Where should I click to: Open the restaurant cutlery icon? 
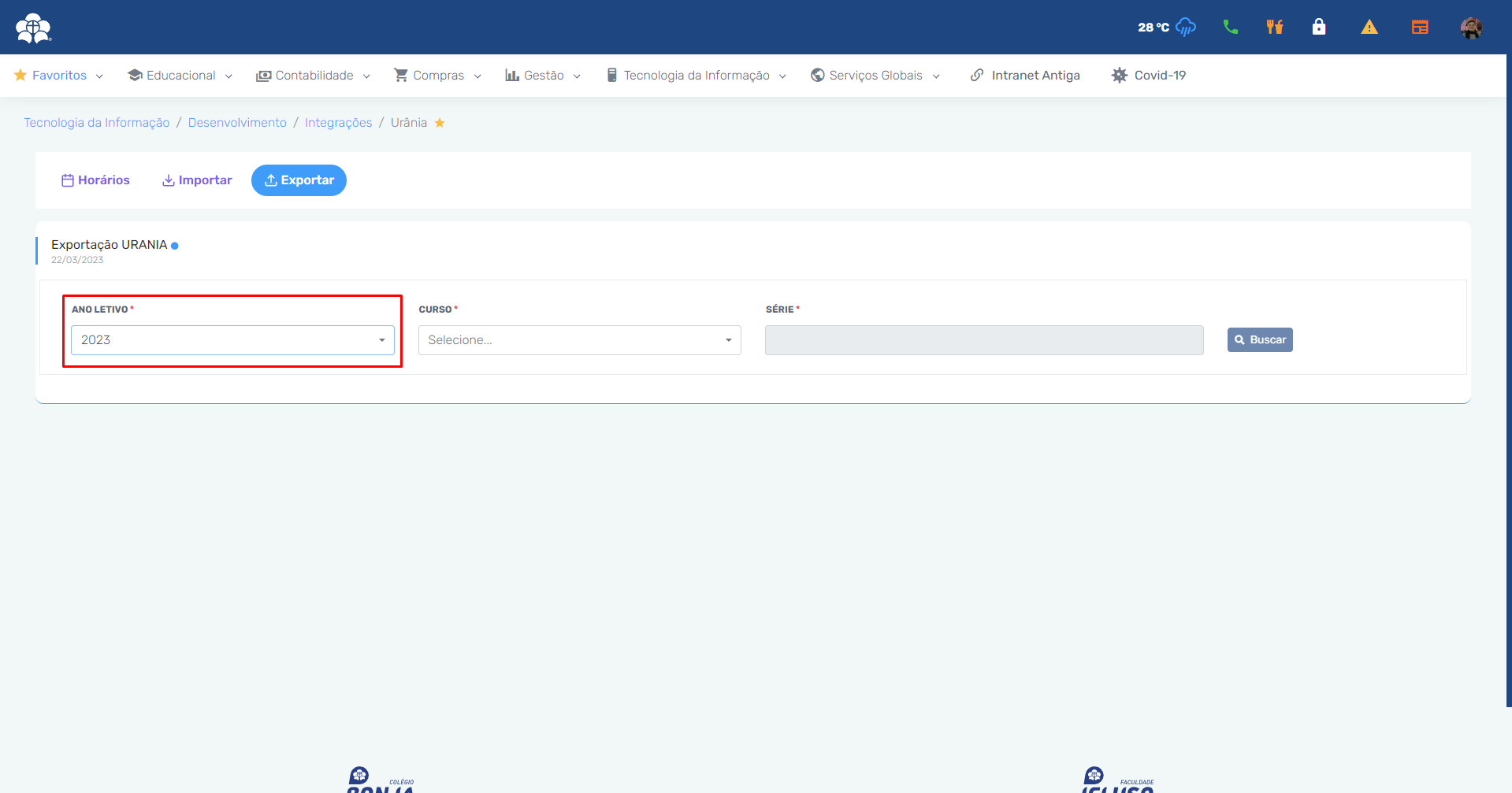pos(1274,28)
